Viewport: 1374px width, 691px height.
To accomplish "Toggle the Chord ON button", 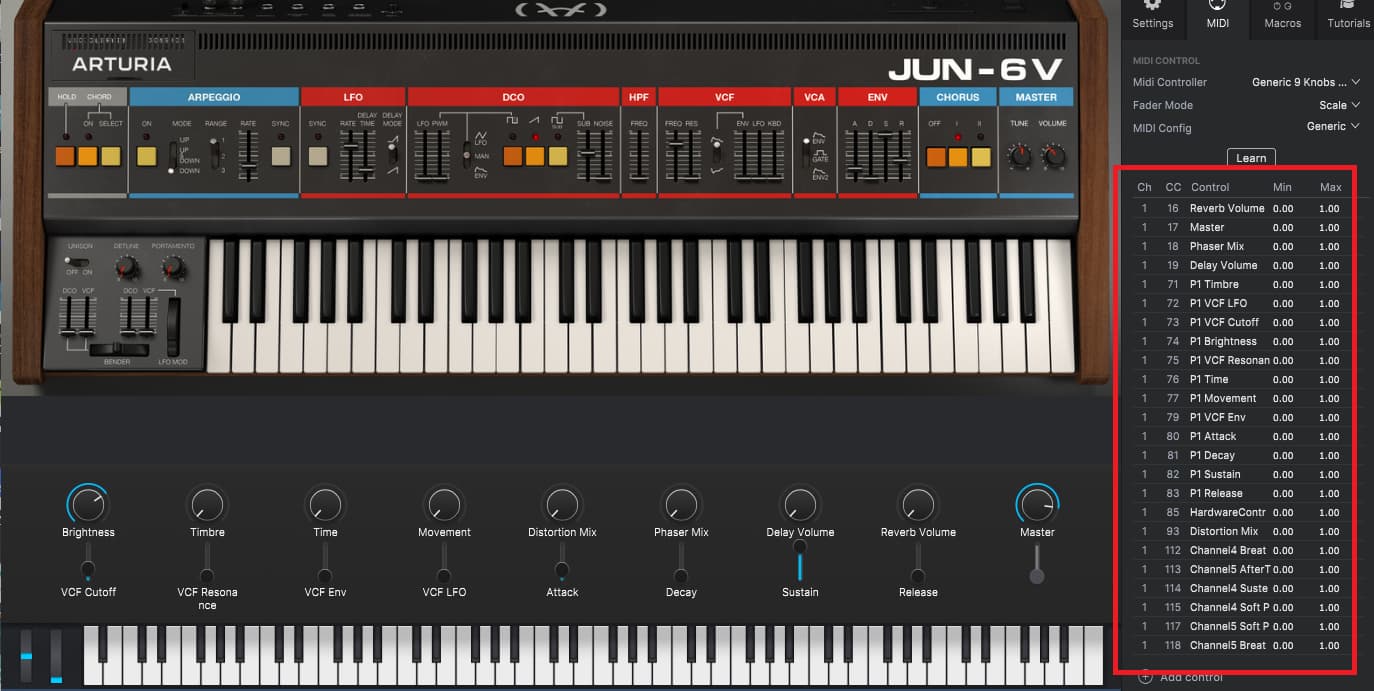I will tap(88, 156).
